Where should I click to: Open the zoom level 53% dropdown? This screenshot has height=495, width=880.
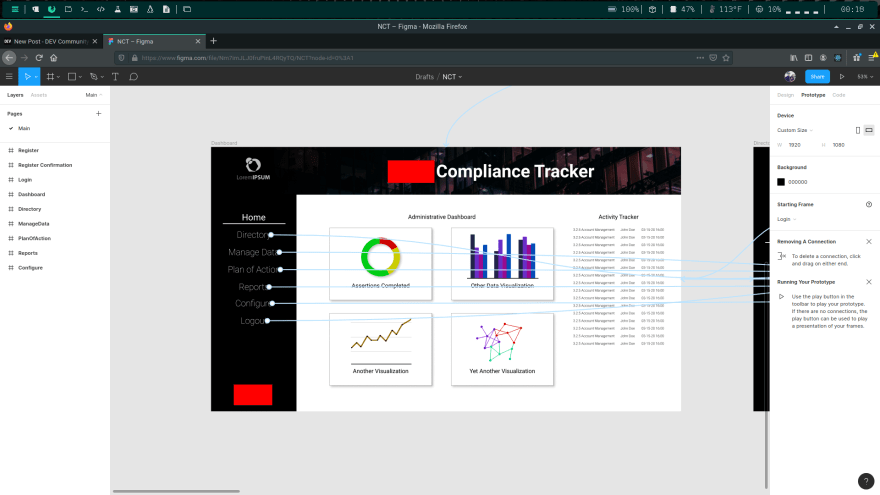click(865, 76)
